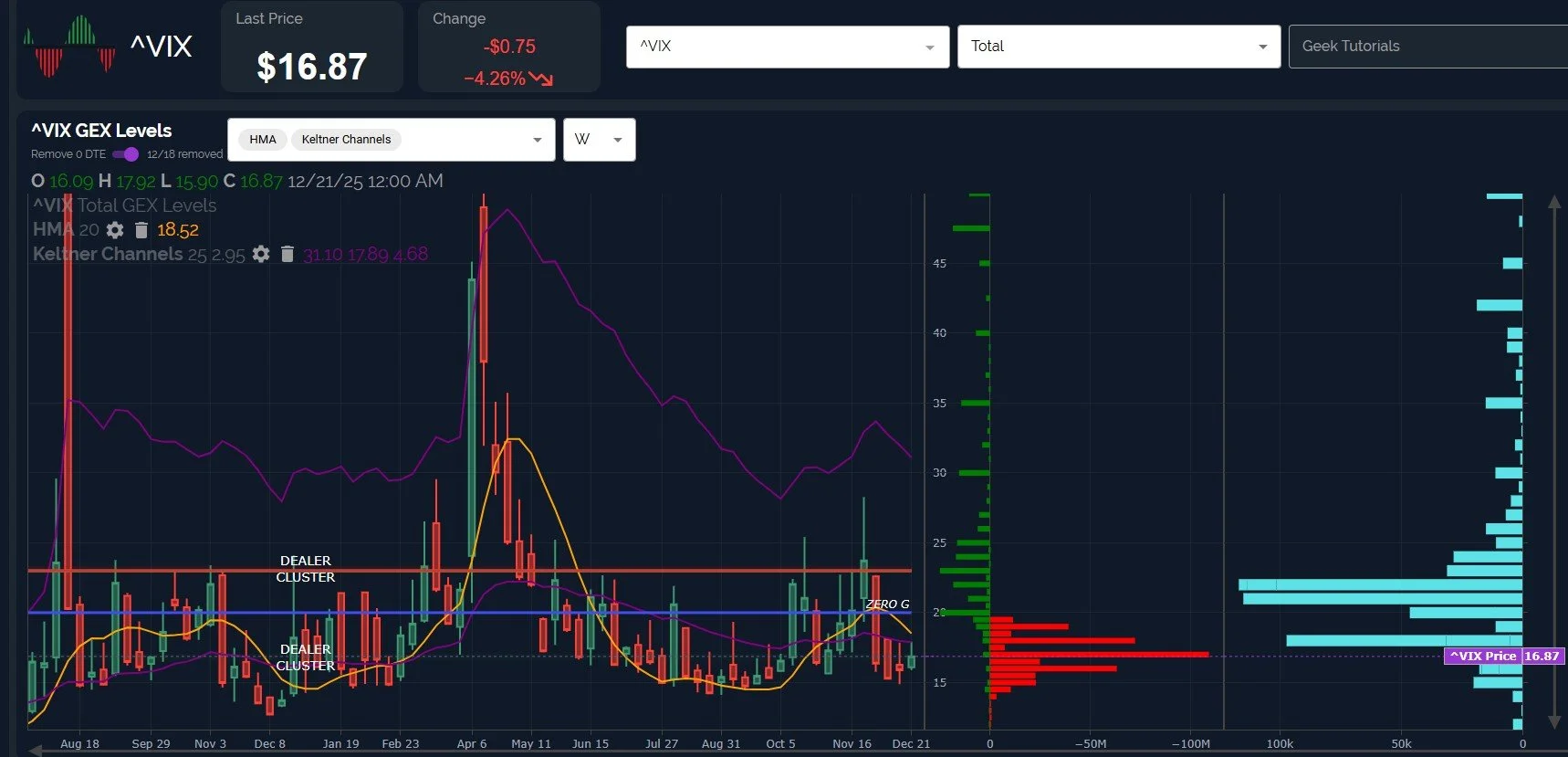
Task: Click the -$0.75 change value
Action: point(510,47)
